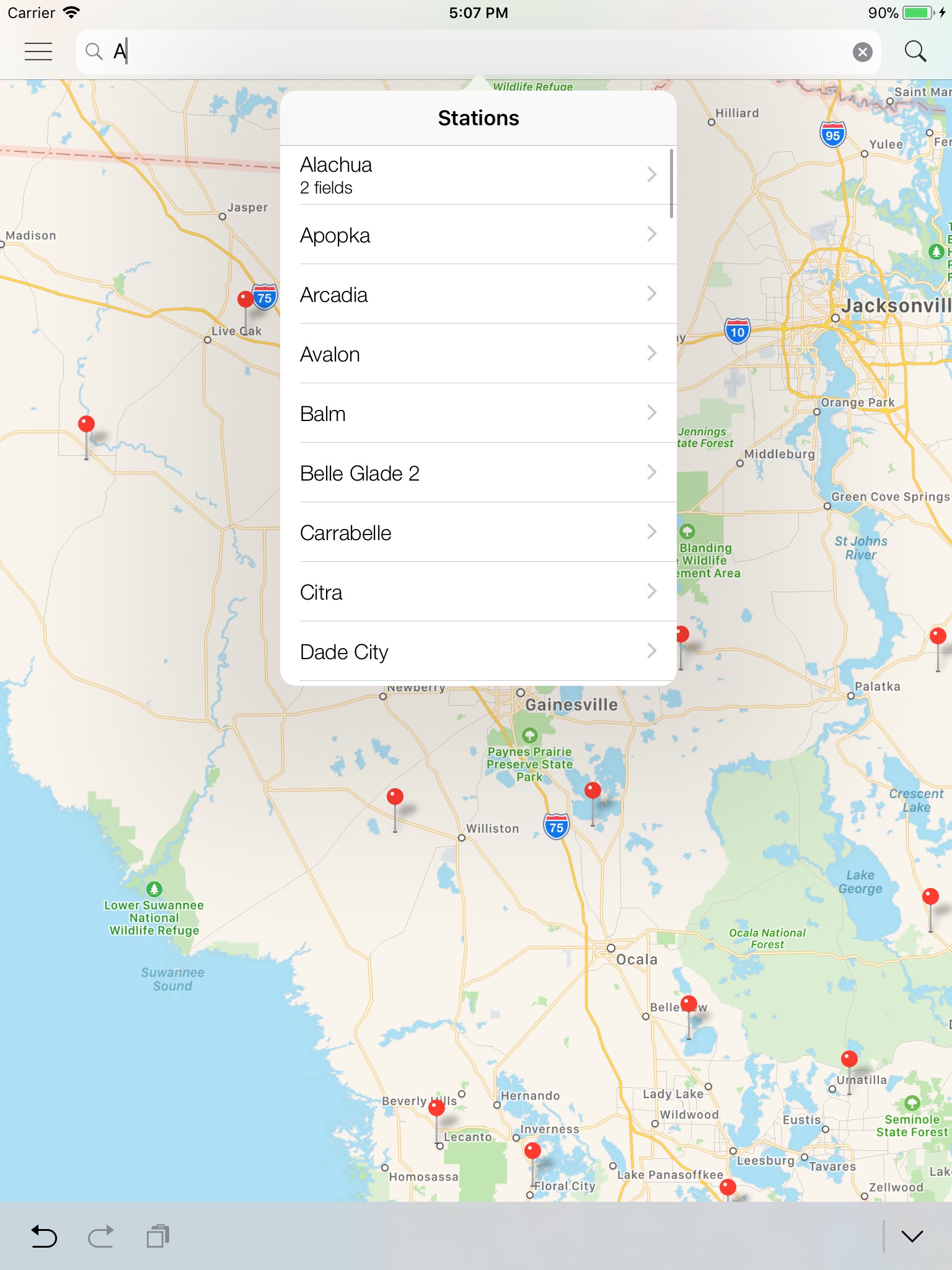Open the Carrabelle station chevron
The width and height of the screenshot is (952, 1270).
[x=651, y=532]
